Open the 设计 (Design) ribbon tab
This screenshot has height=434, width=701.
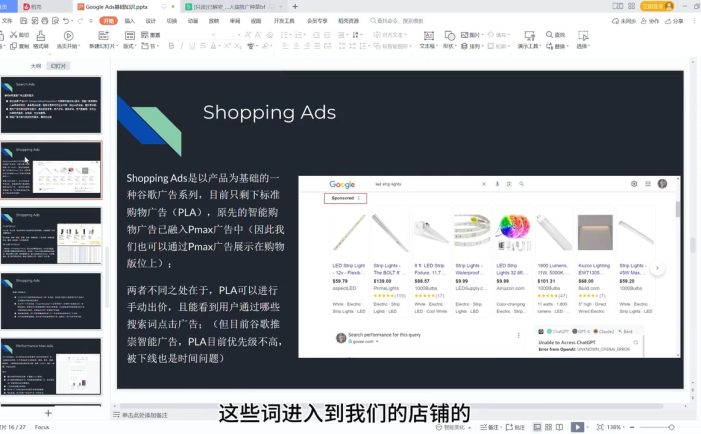(151, 21)
